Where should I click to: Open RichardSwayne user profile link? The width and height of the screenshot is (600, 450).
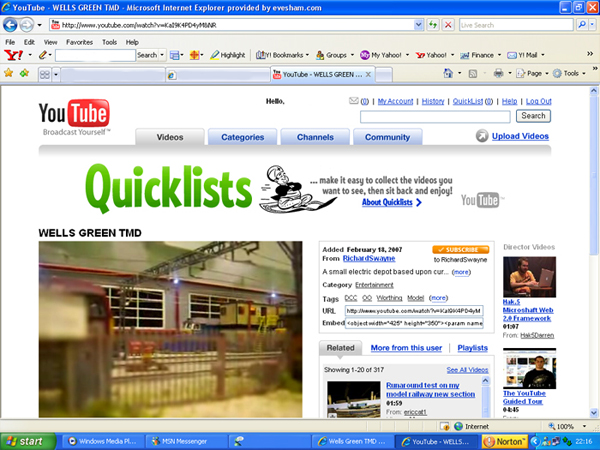click(x=369, y=258)
